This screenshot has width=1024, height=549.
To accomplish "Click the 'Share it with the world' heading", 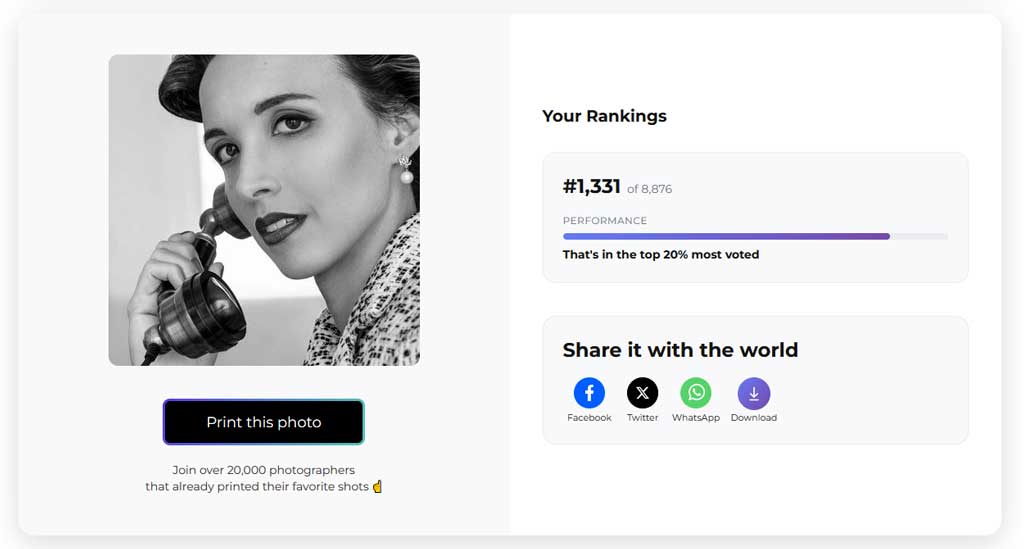I will (x=680, y=350).
